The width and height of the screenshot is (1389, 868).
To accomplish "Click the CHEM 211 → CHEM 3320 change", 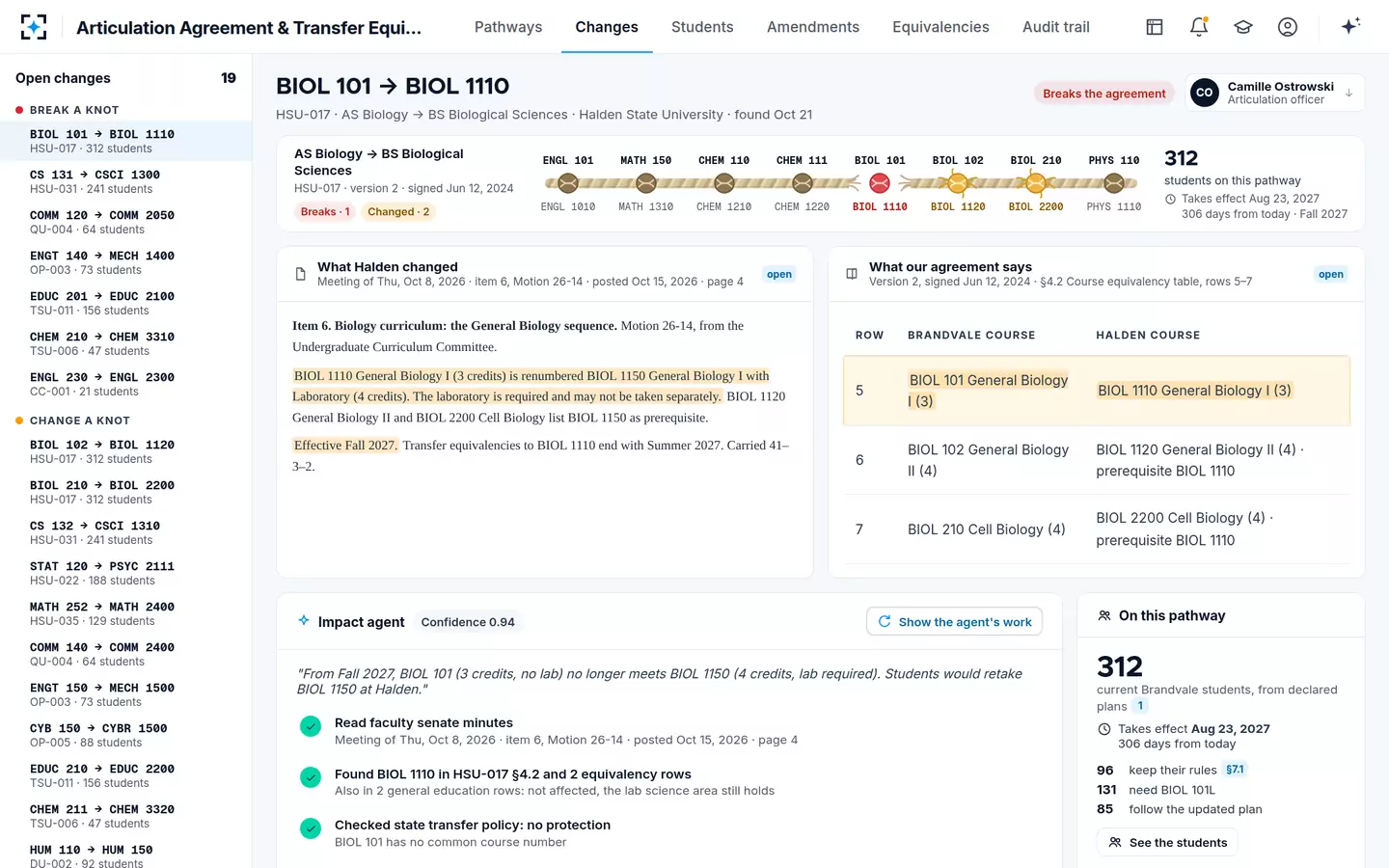I will [x=125, y=816].
